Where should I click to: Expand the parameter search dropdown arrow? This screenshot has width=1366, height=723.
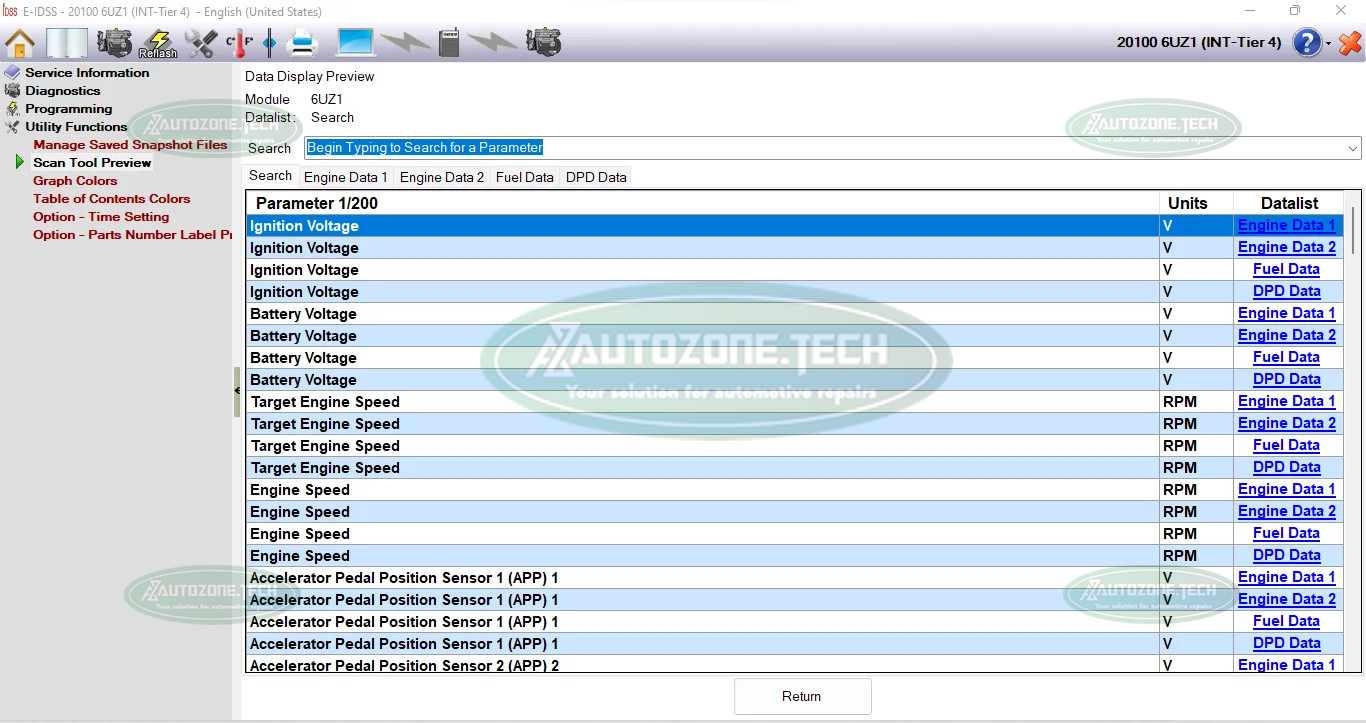click(x=1353, y=148)
